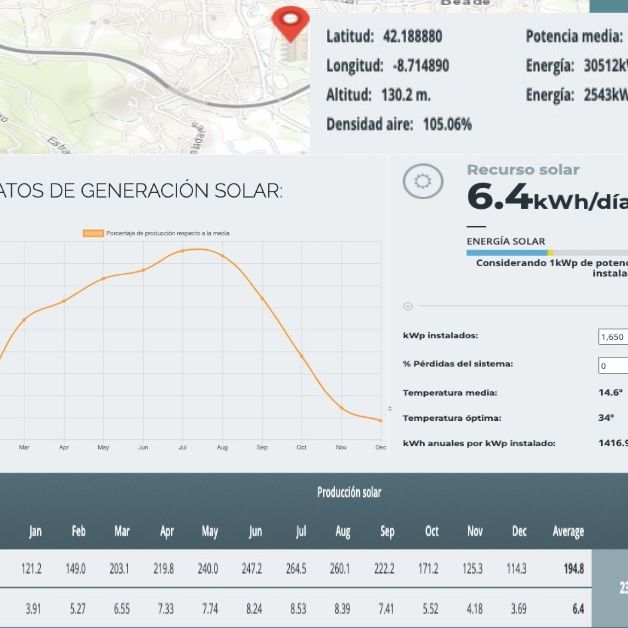Click the June value 247.2
The width and height of the screenshot is (628, 628).
(252, 568)
